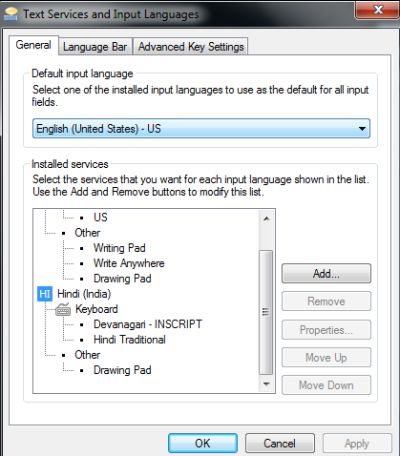Select Drawing Pad under Hindi's Other node

[x=122, y=370]
